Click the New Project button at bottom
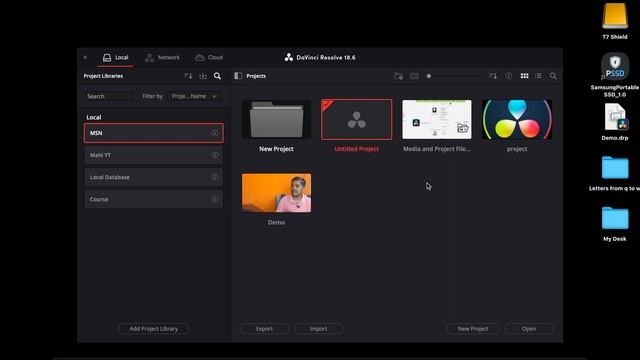 pyautogui.click(x=473, y=329)
